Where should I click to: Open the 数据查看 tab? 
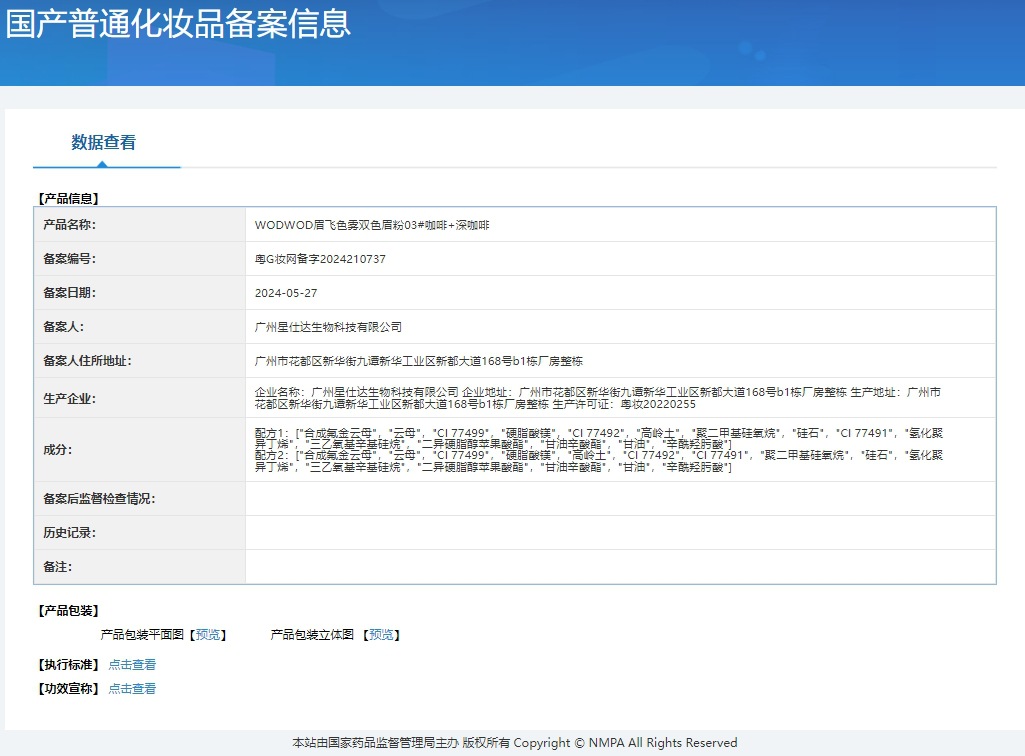coord(103,143)
